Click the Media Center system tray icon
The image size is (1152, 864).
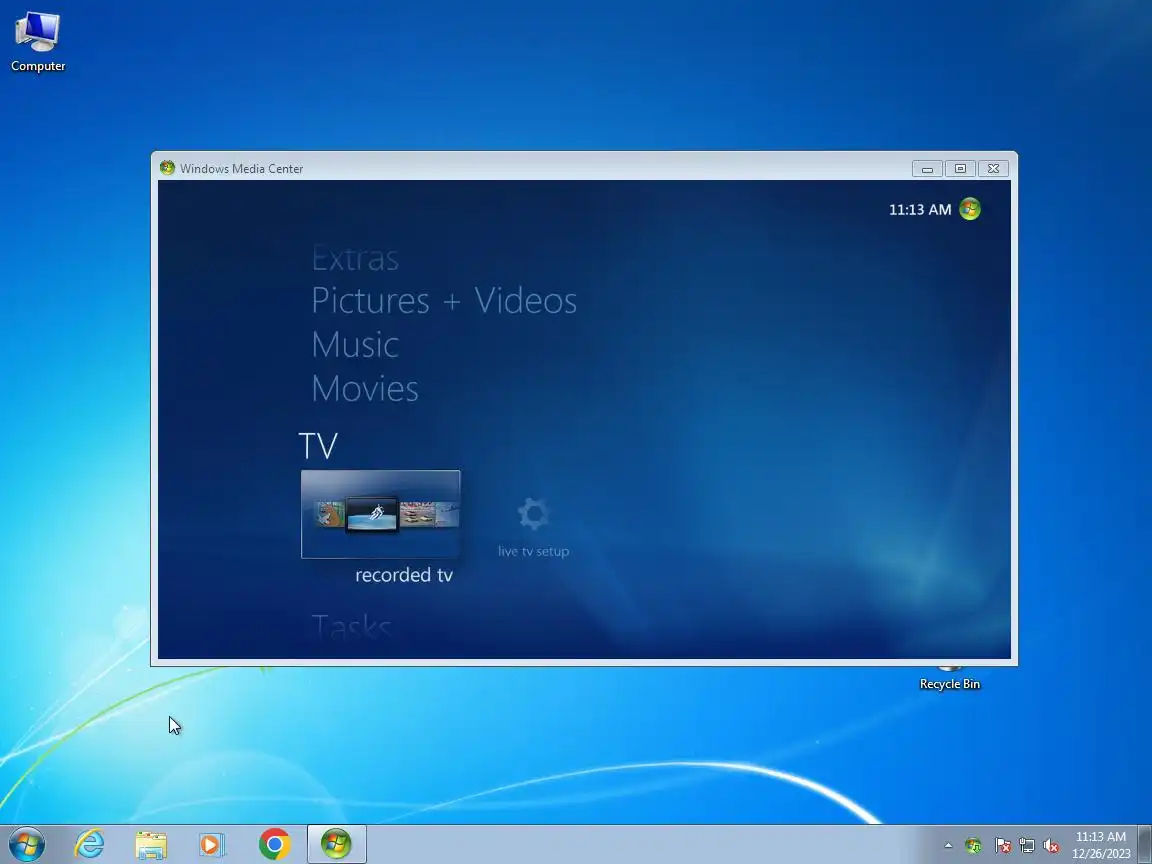(973, 846)
